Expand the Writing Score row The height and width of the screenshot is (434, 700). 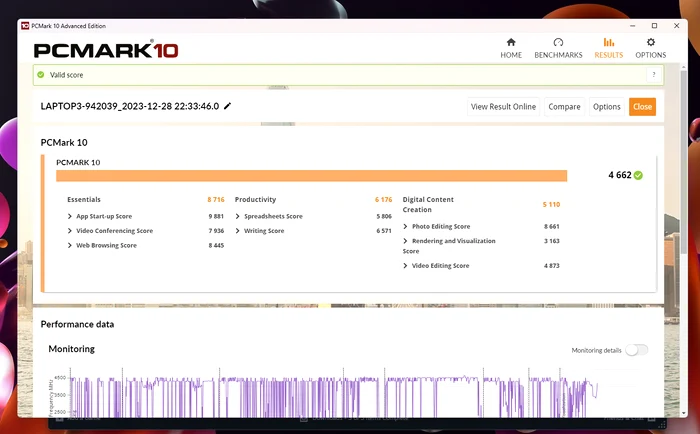tap(238, 231)
